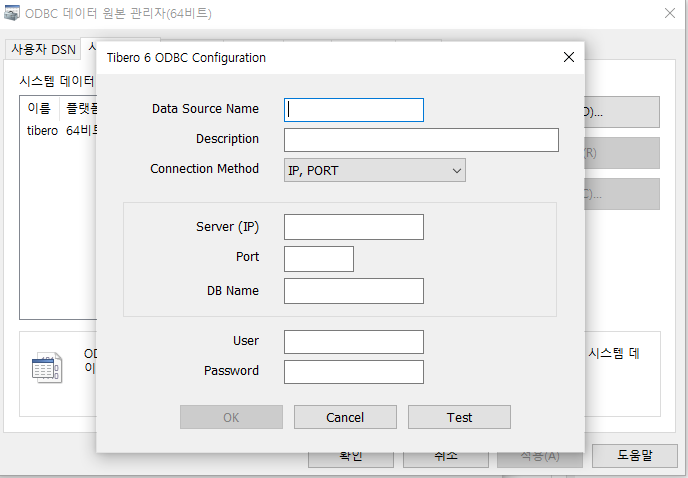The width and height of the screenshot is (688, 478).
Task: Test the ODBC connection
Action: pyautogui.click(x=459, y=417)
